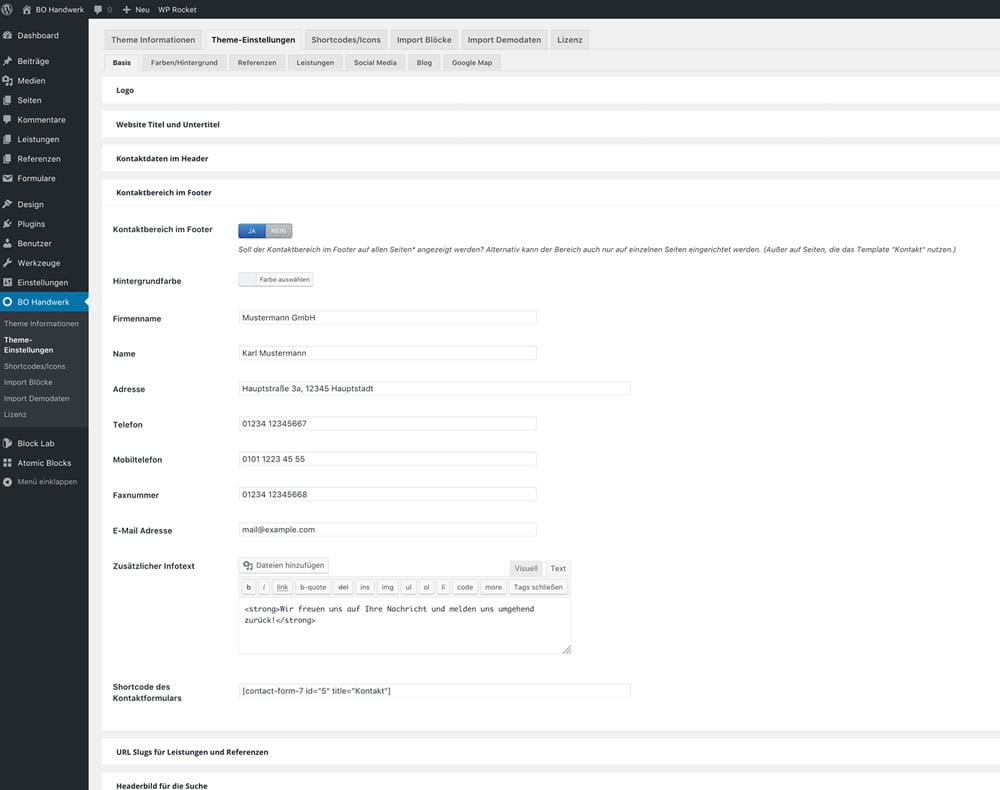The width and height of the screenshot is (1000, 790).
Task: Click the WordPress logo icon
Action: click(x=7, y=9)
